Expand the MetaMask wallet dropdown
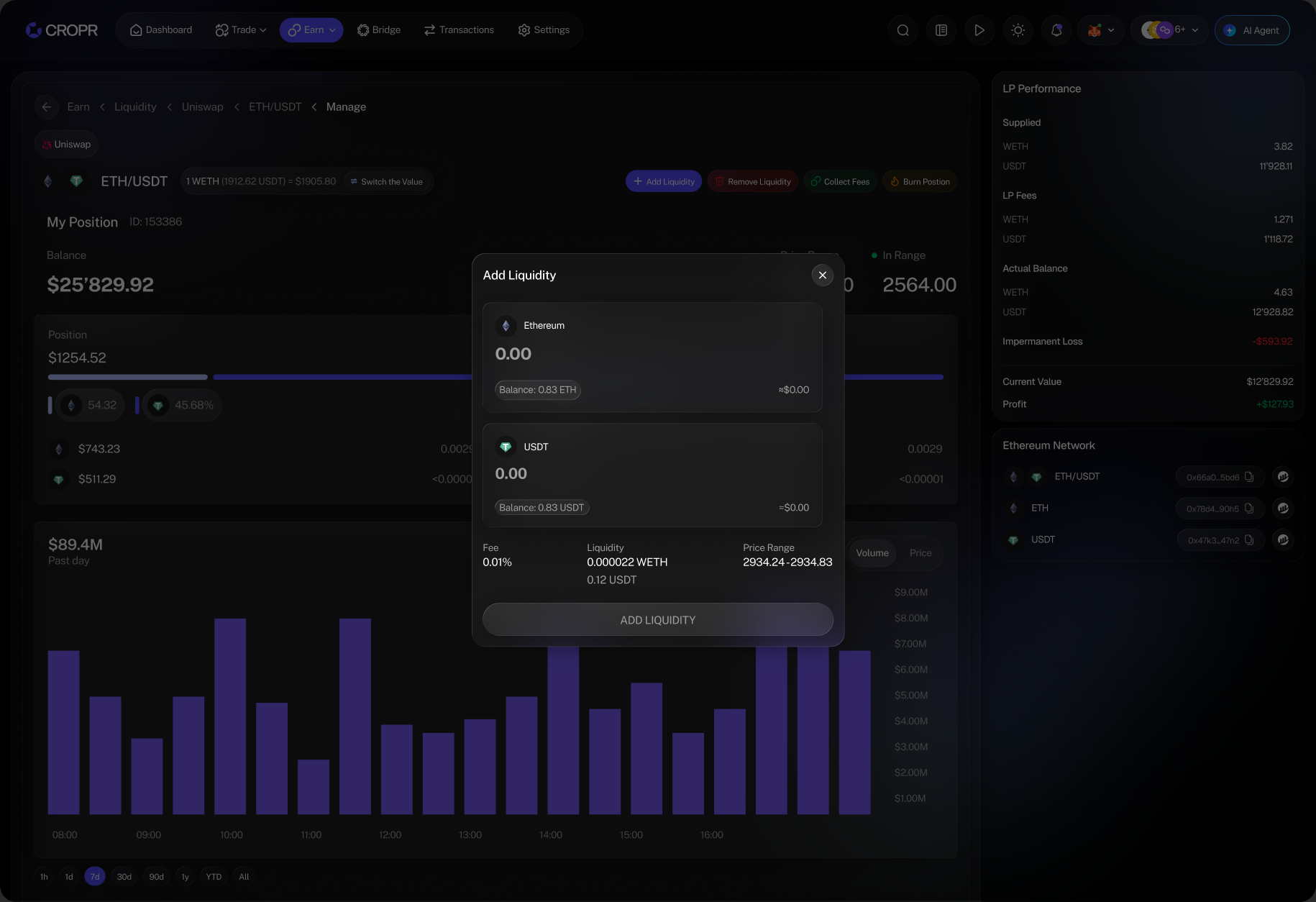1316x902 pixels. 1101,30
